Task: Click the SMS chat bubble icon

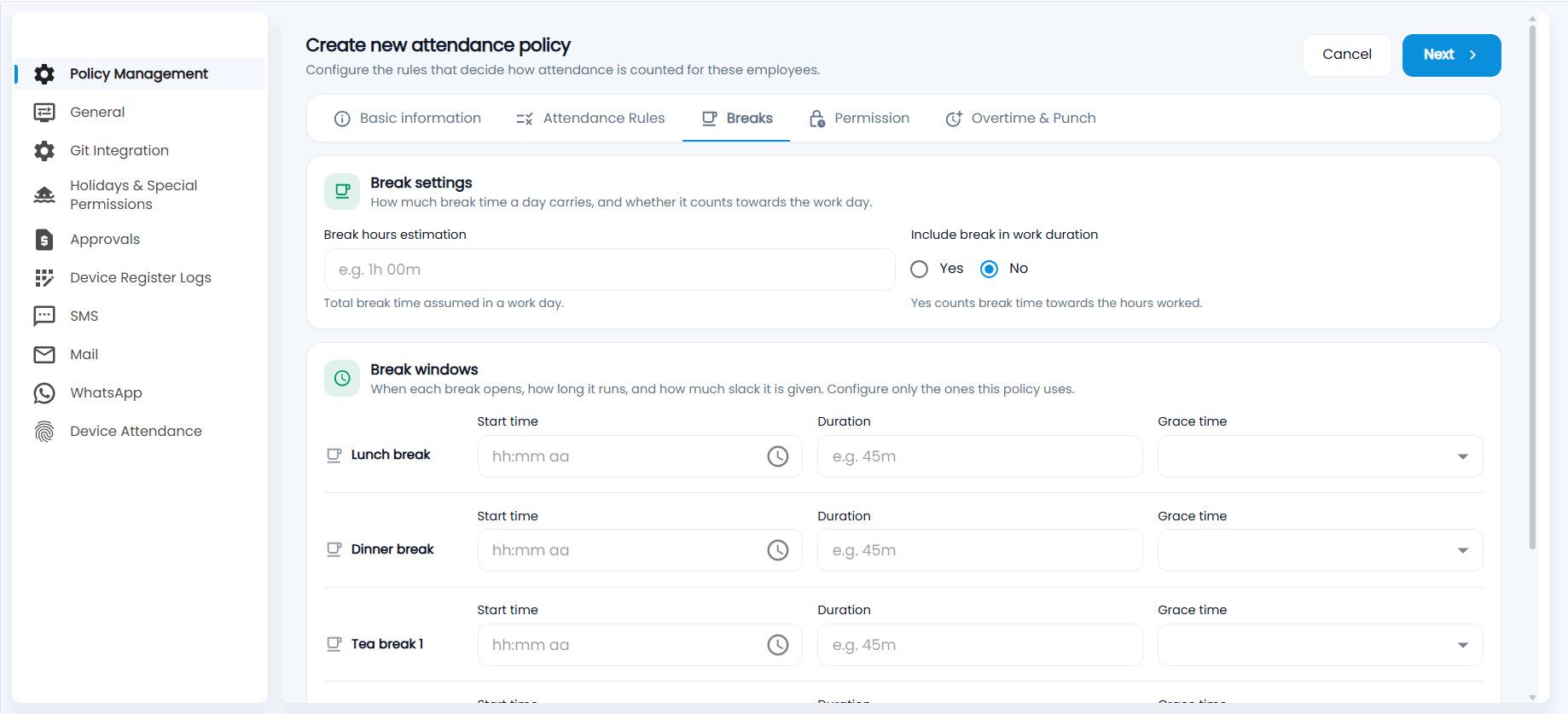Action: click(44, 316)
